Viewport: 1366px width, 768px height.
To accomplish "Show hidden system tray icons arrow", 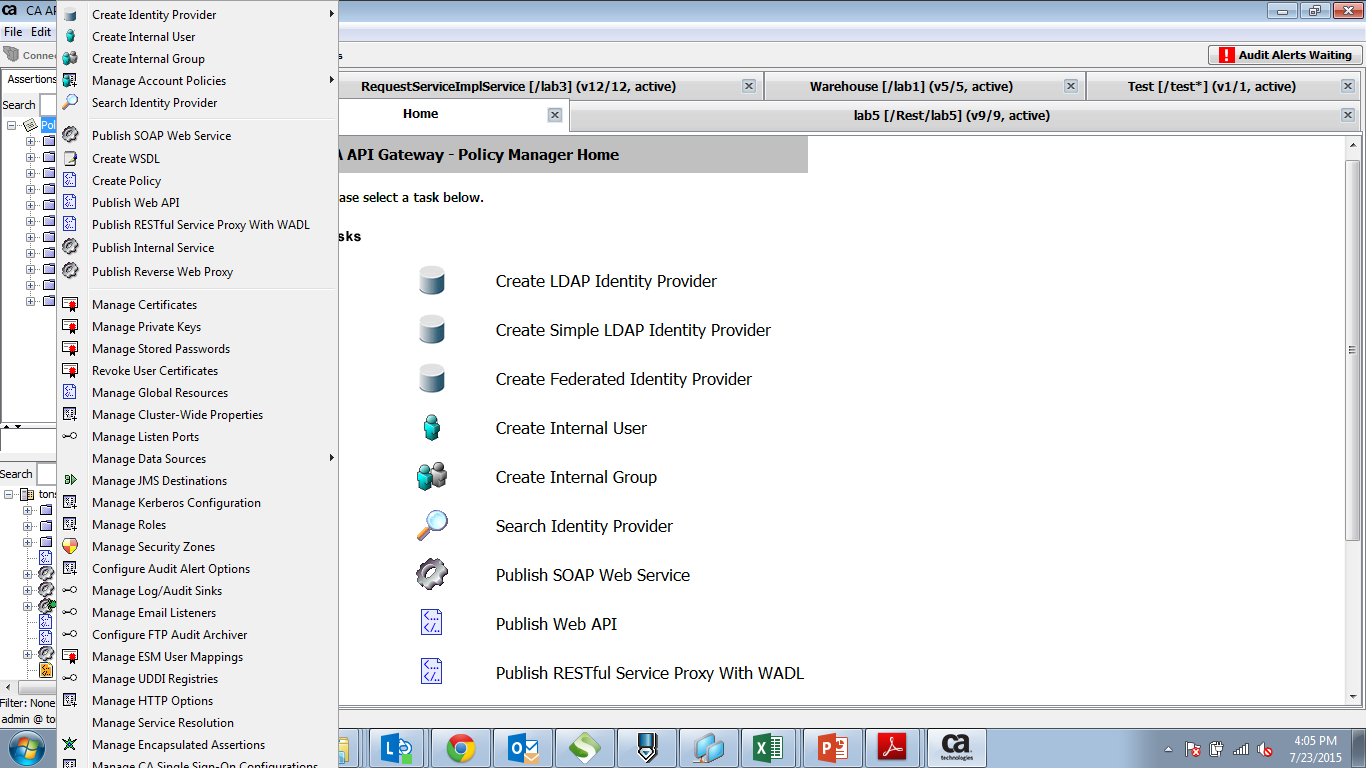I will coord(1168,749).
